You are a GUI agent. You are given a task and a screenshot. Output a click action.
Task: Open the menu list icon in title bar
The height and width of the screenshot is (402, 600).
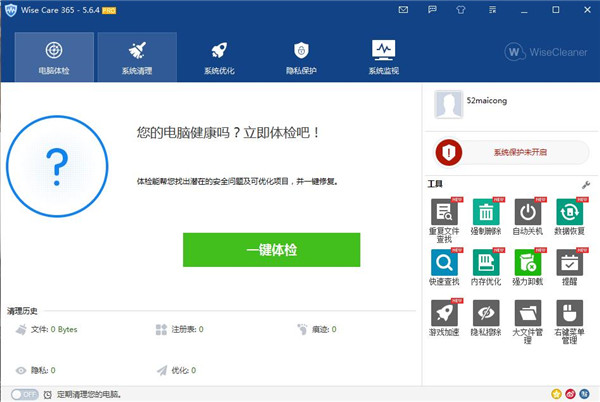tap(492, 10)
